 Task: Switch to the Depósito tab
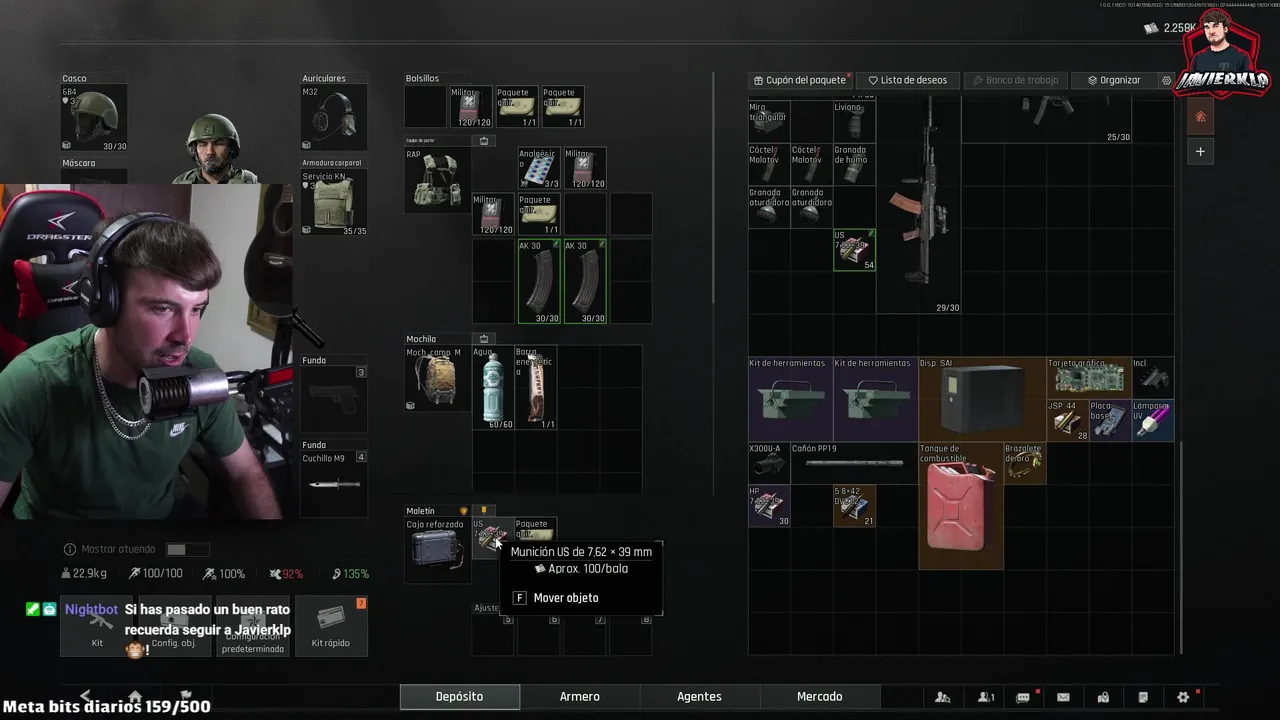coord(460,697)
